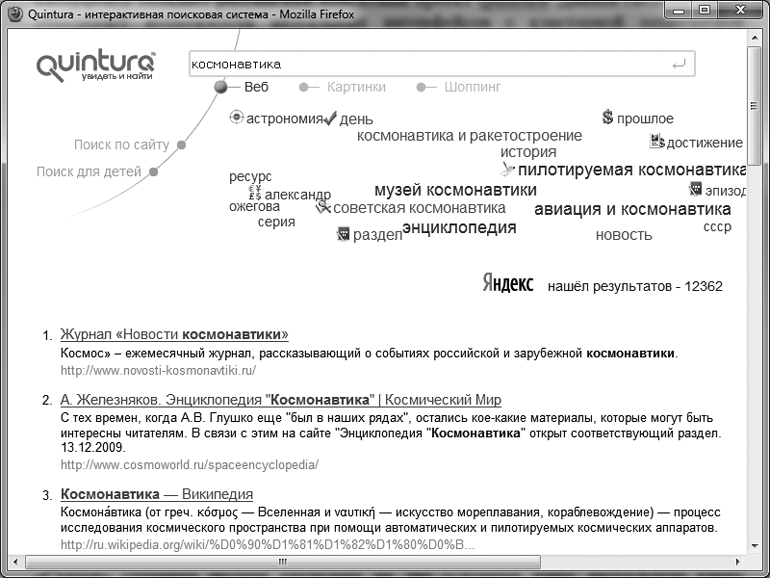This screenshot has width=770, height=578.
Task: Open the Журнал «Новости космонавтики» result
Action: coord(174,334)
